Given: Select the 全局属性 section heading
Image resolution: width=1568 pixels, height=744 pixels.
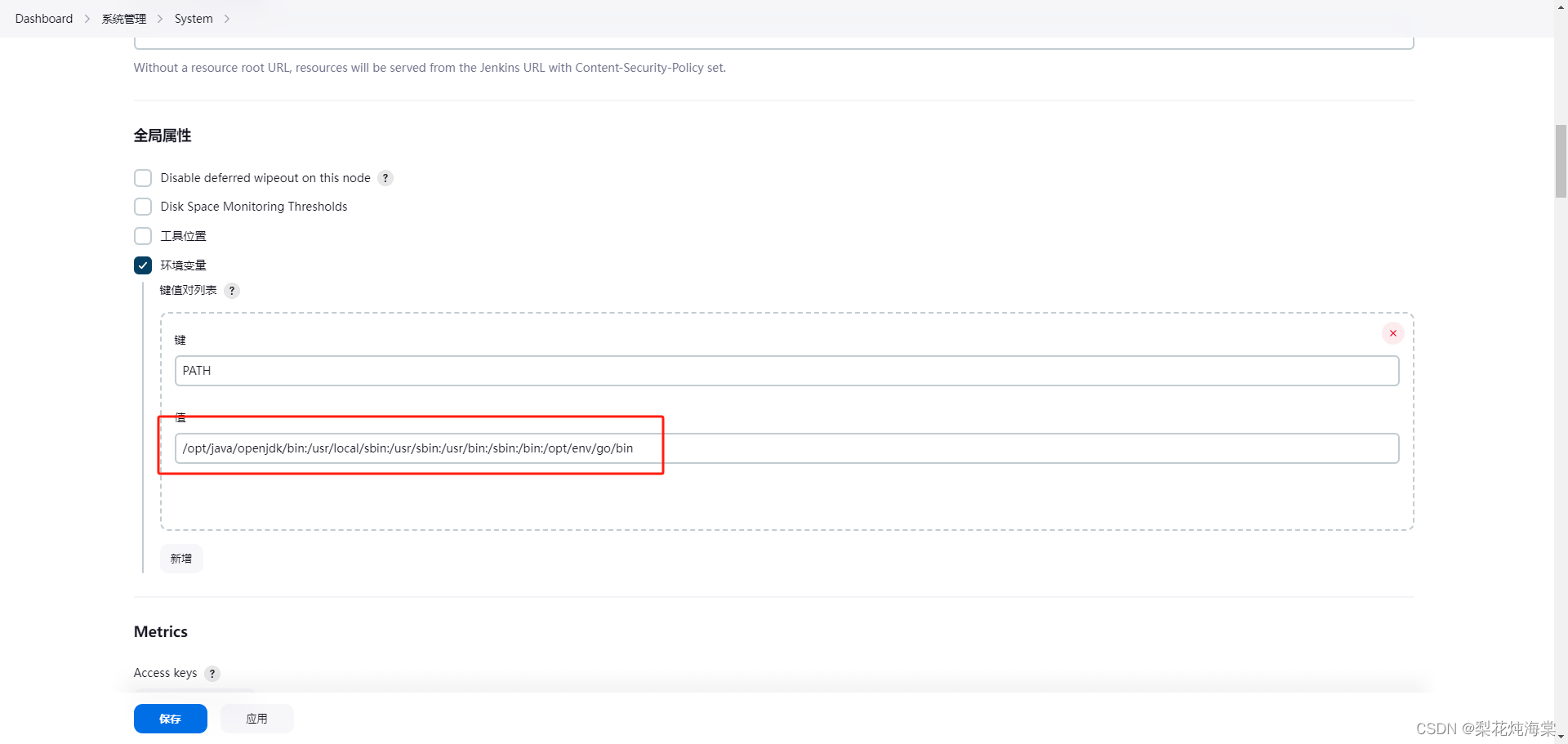Looking at the screenshot, I should point(163,136).
